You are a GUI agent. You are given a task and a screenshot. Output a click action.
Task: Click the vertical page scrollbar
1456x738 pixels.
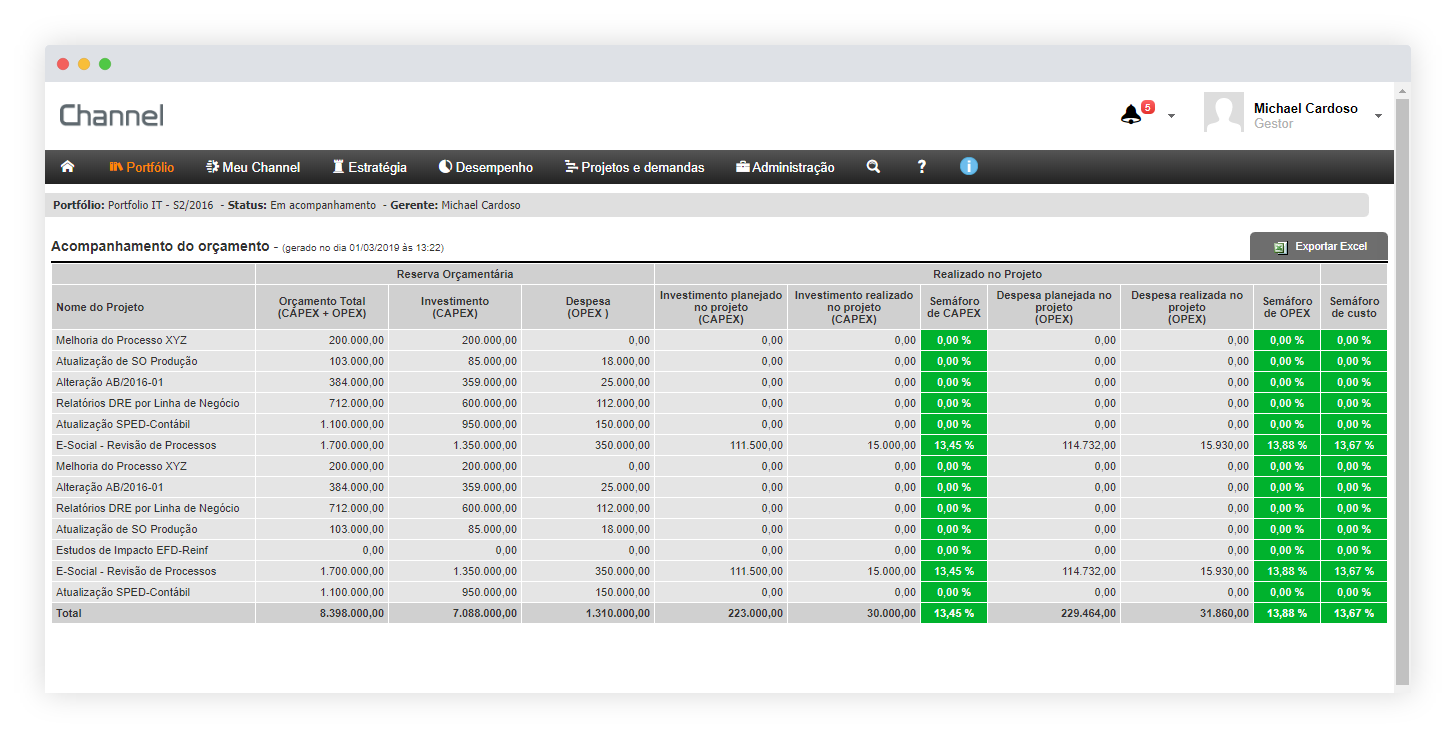(x=1402, y=390)
